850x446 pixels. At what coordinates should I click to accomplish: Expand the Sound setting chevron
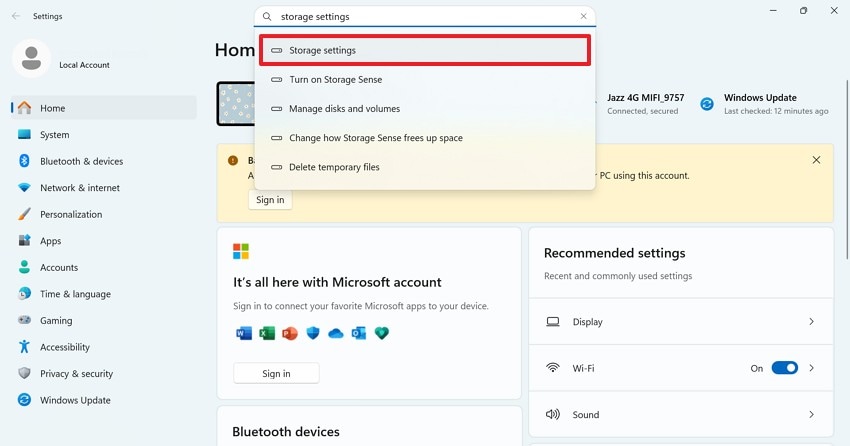pyautogui.click(x=812, y=415)
